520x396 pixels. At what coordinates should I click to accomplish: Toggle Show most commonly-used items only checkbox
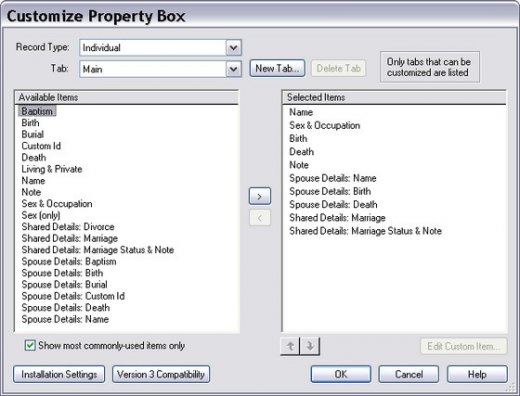[x=30, y=345]
